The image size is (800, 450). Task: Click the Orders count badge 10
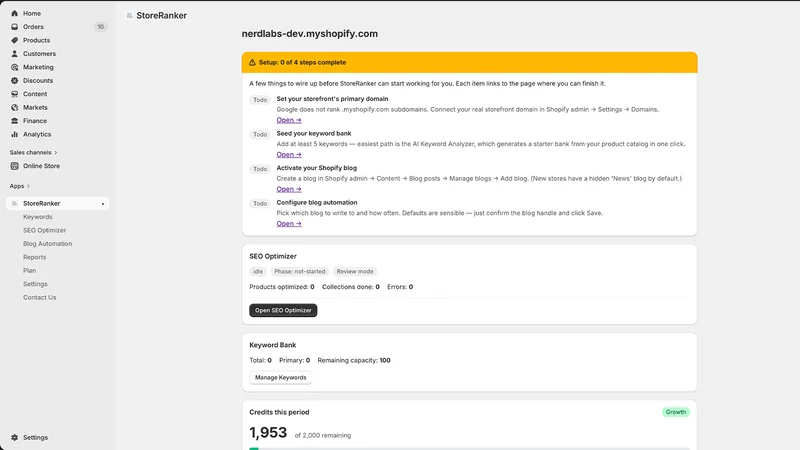(101, 27)
